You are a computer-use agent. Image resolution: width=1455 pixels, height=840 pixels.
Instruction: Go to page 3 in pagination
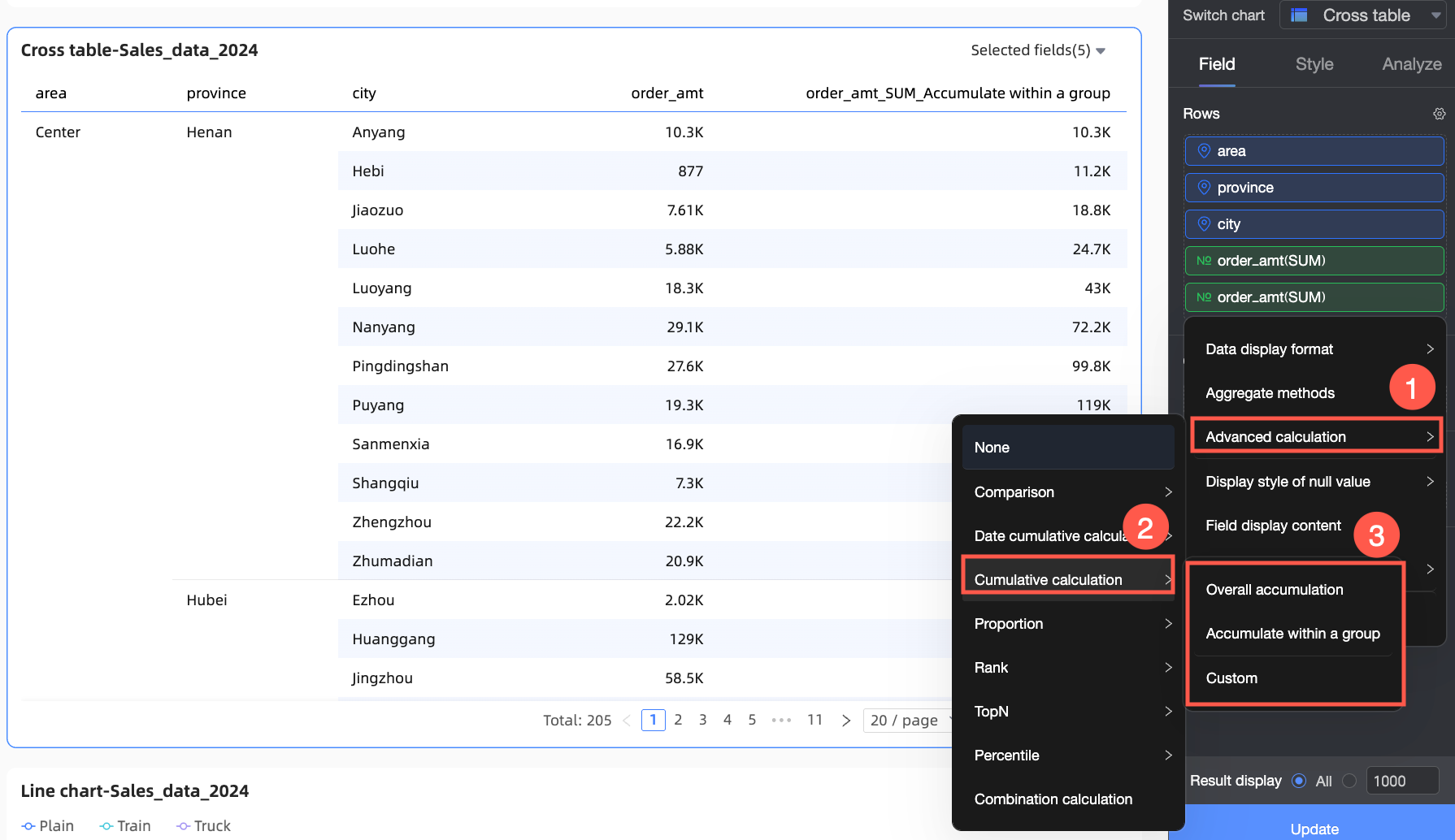point(702,721)
